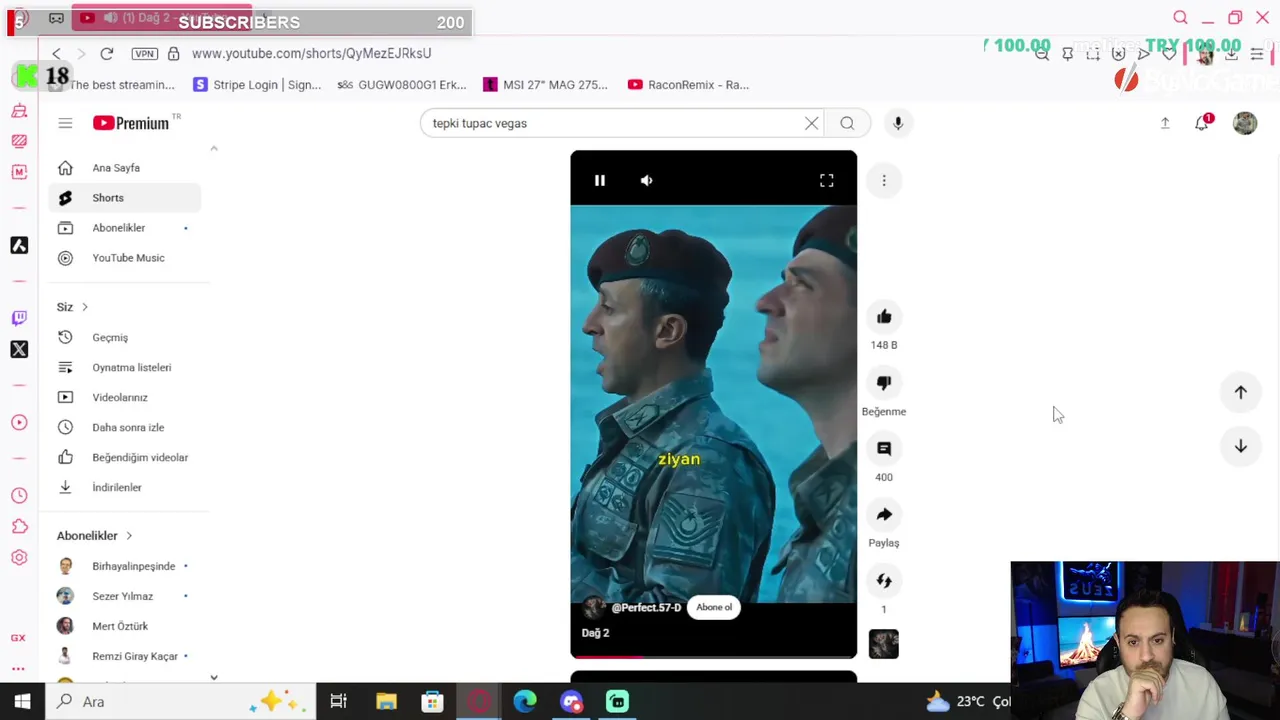The width and height of the screenshot is (1280, 720).
Task: Open the Short's sound thumbnail
Action: point(884,644)
